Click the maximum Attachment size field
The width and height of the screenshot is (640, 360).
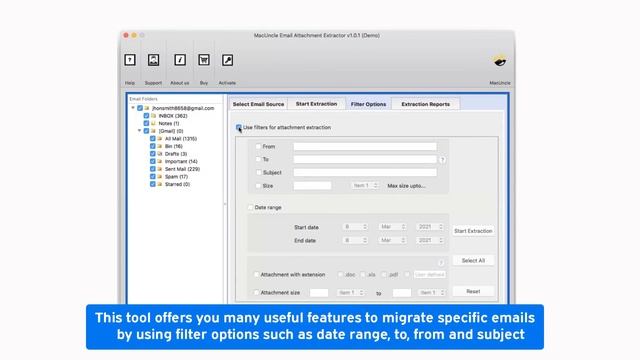(x=402, y=293)
